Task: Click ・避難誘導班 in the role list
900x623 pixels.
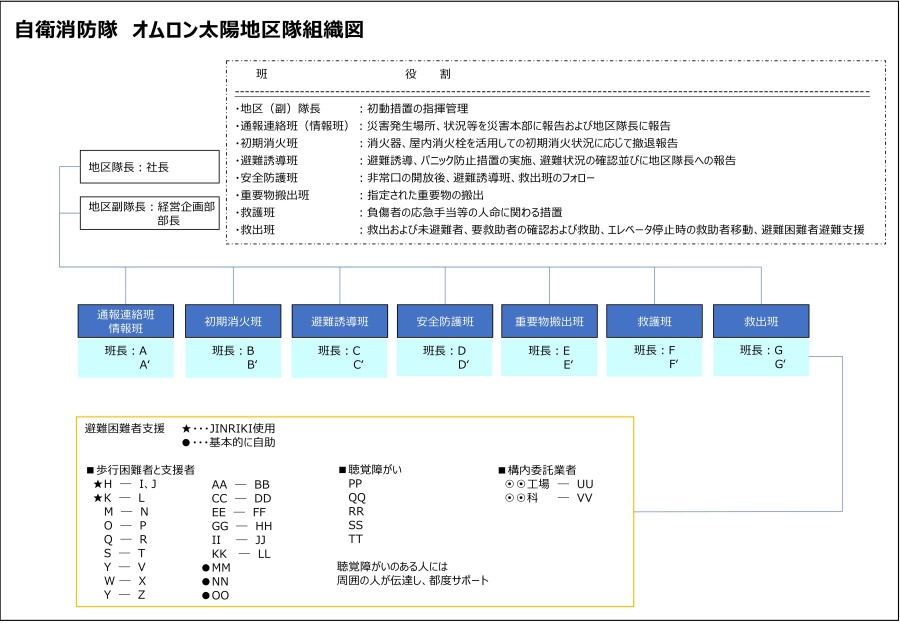Action: point(267,160)
